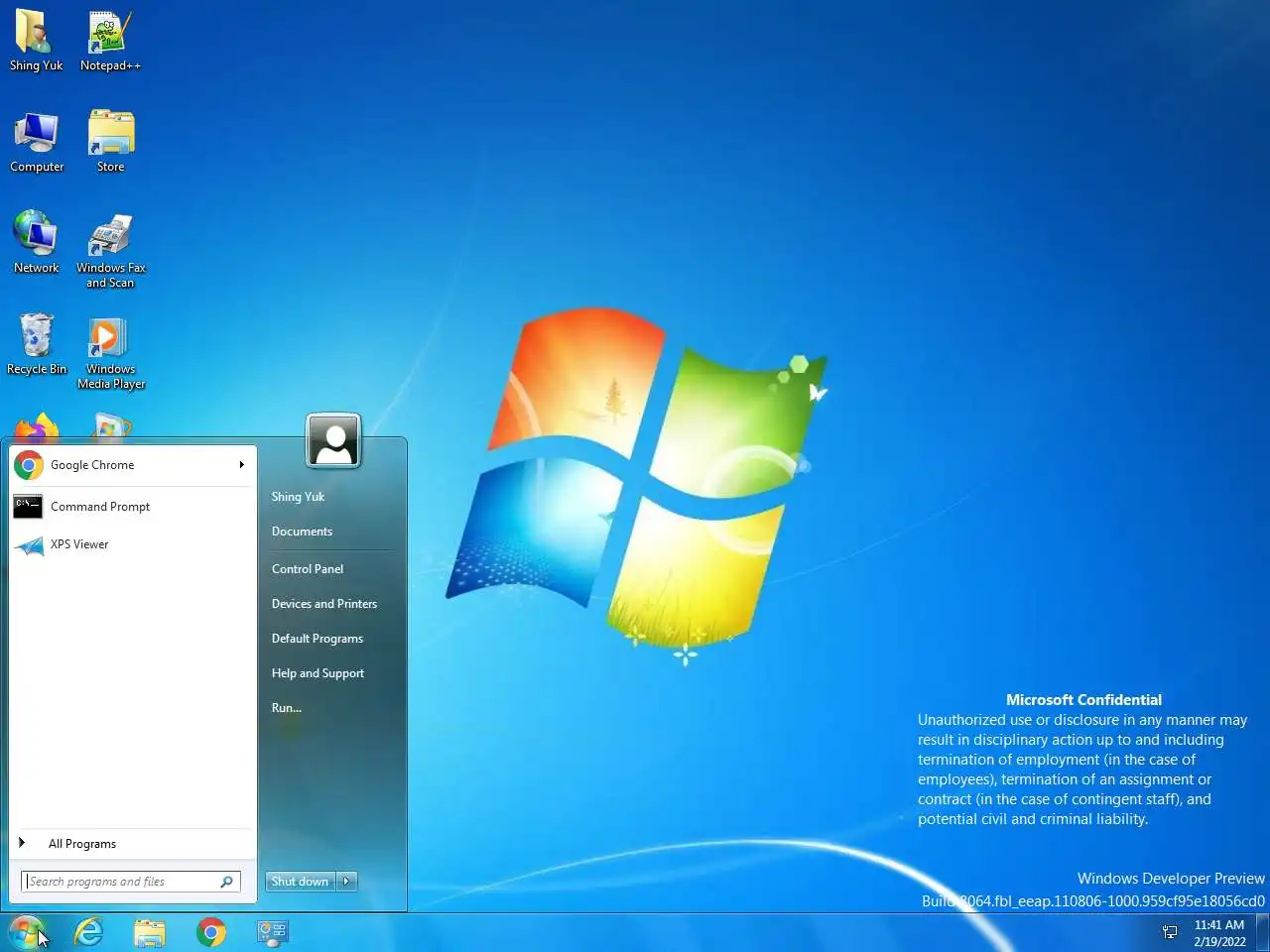Viewport: 1270px width, 952px height.
Task: Open Internet Explorer from the taskbar
Action: (88, 932)
